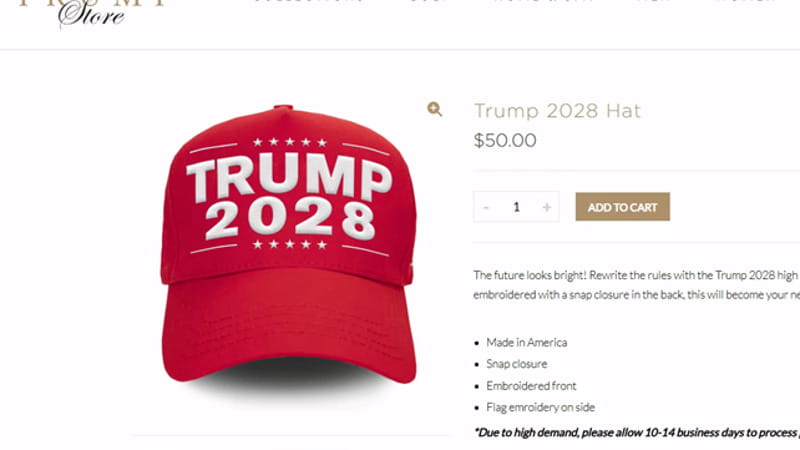This screenshot has width=800, height=450.
Task: Click the white TRUMP lettering on the hat
Action: point(289,176)
